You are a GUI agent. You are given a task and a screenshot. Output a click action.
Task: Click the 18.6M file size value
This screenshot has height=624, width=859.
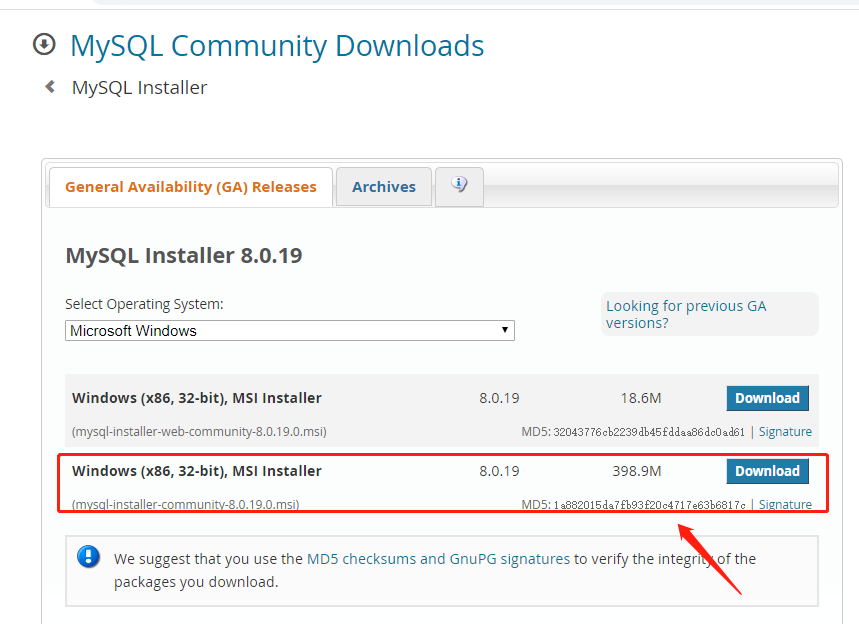click(x=640, y=398)
